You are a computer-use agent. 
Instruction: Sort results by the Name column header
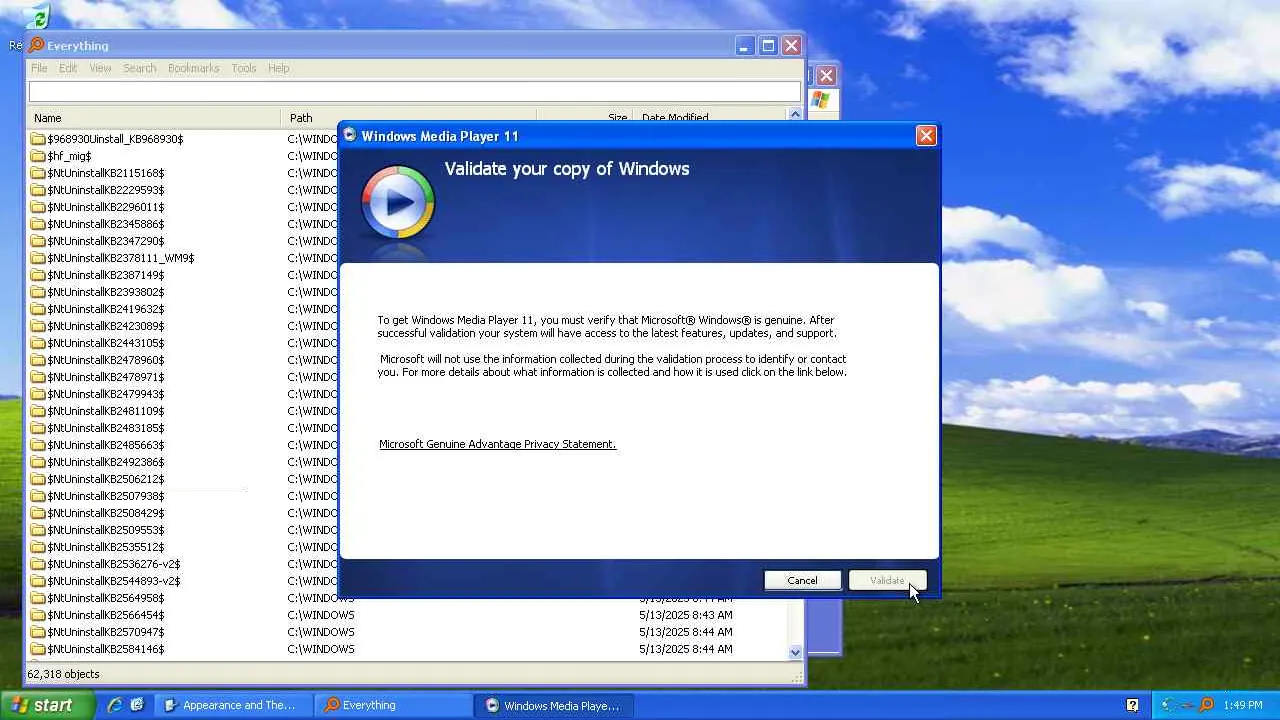(x=154, y=118)
